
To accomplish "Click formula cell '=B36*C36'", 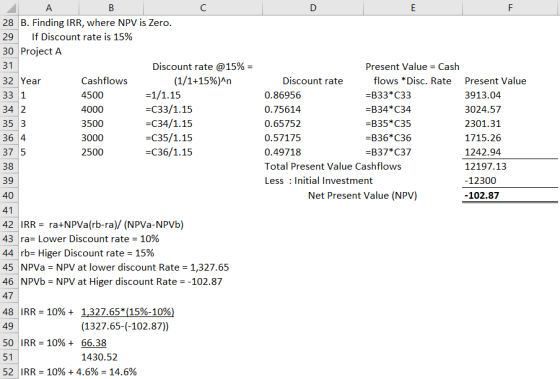I will (388, 138).
